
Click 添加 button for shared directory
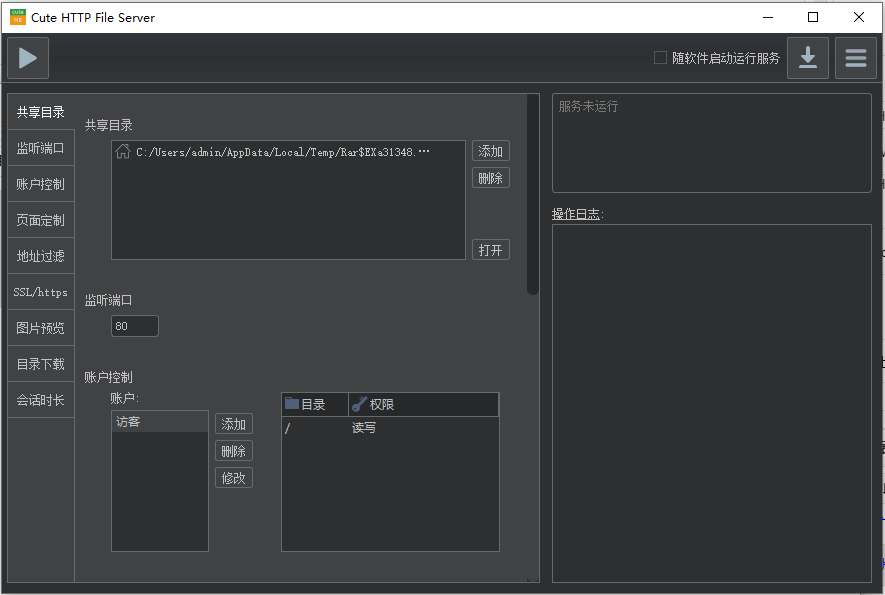(x=490, y=151)
